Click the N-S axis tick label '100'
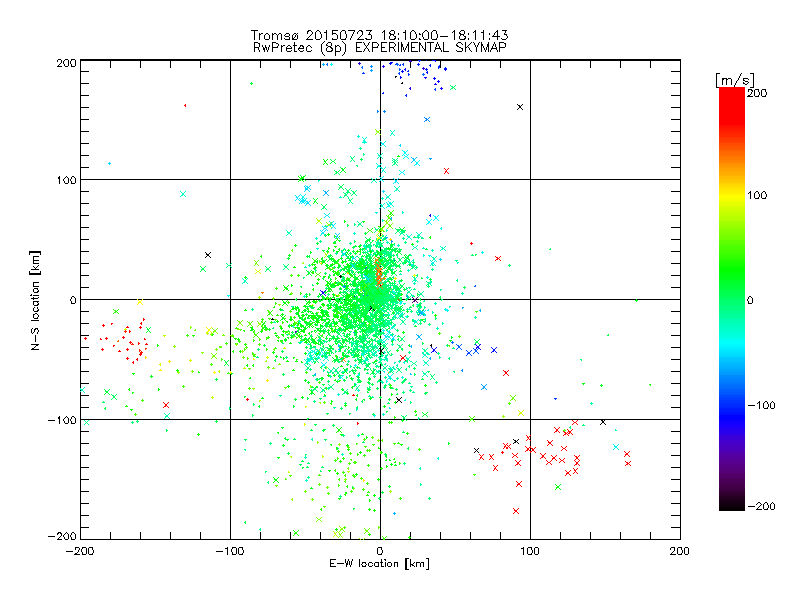 (66, 180)
